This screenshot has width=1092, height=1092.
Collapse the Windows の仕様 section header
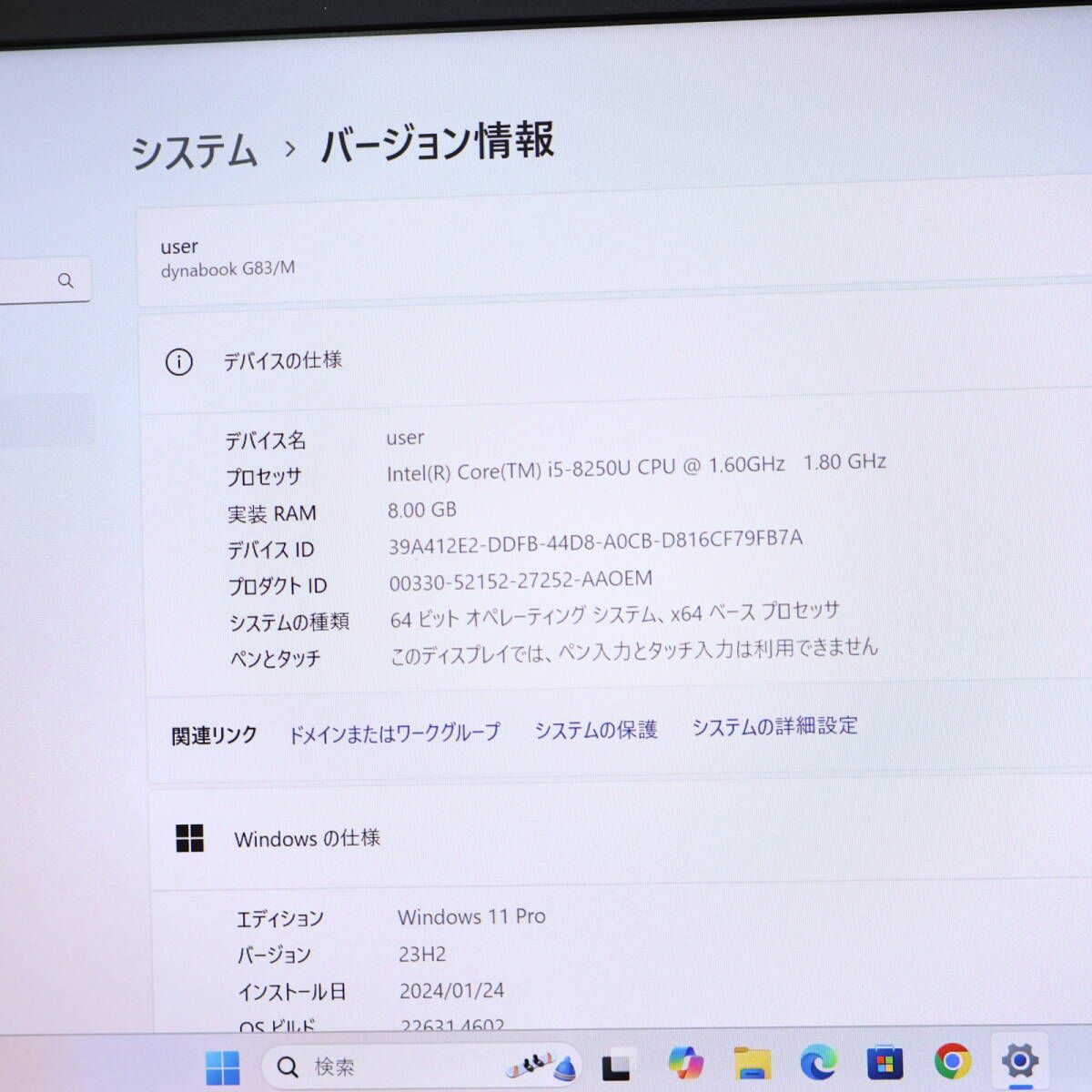(622, 834)
